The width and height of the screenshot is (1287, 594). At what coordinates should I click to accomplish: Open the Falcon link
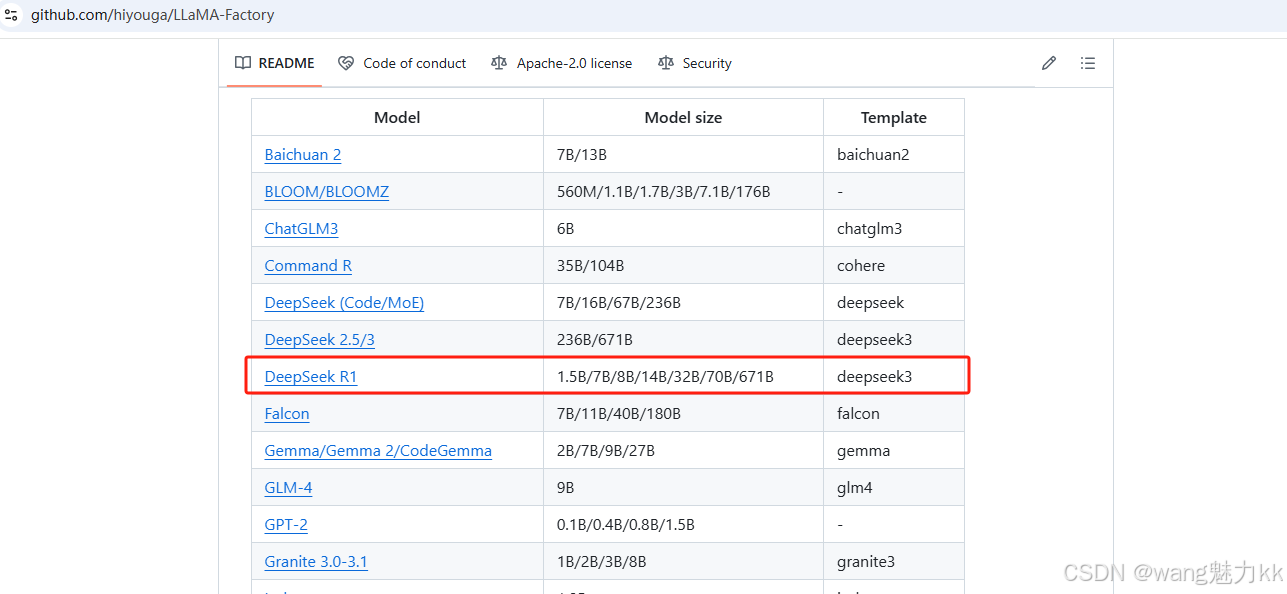(x=287, y=414)
